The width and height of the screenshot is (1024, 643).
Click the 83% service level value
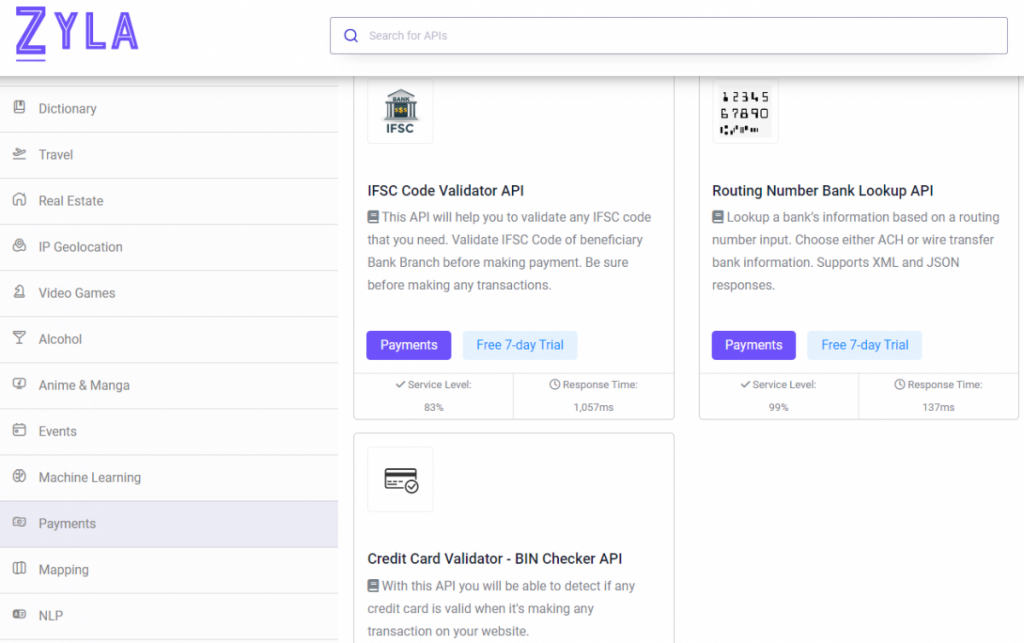coord(434,407)
